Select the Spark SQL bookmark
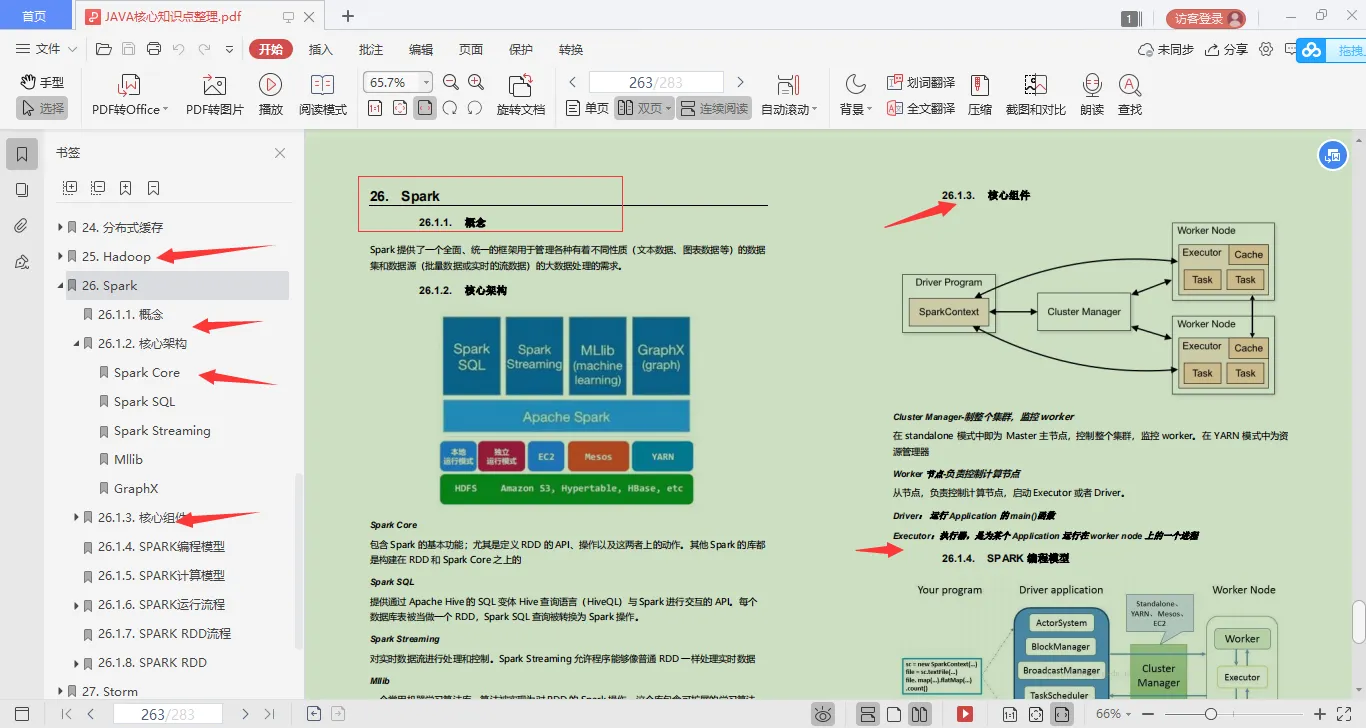1366x728 pixels. coord(145,402)
